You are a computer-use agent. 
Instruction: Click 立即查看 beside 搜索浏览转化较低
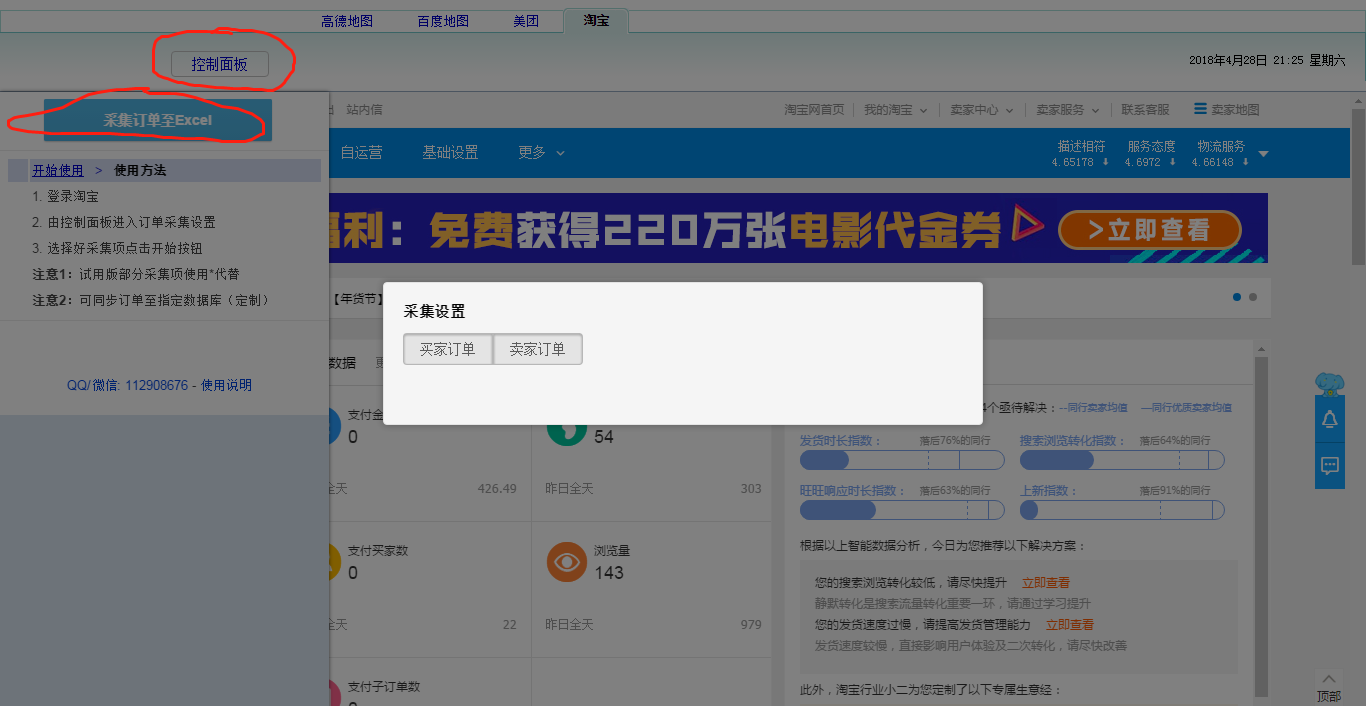click(x=1046, y=583)
